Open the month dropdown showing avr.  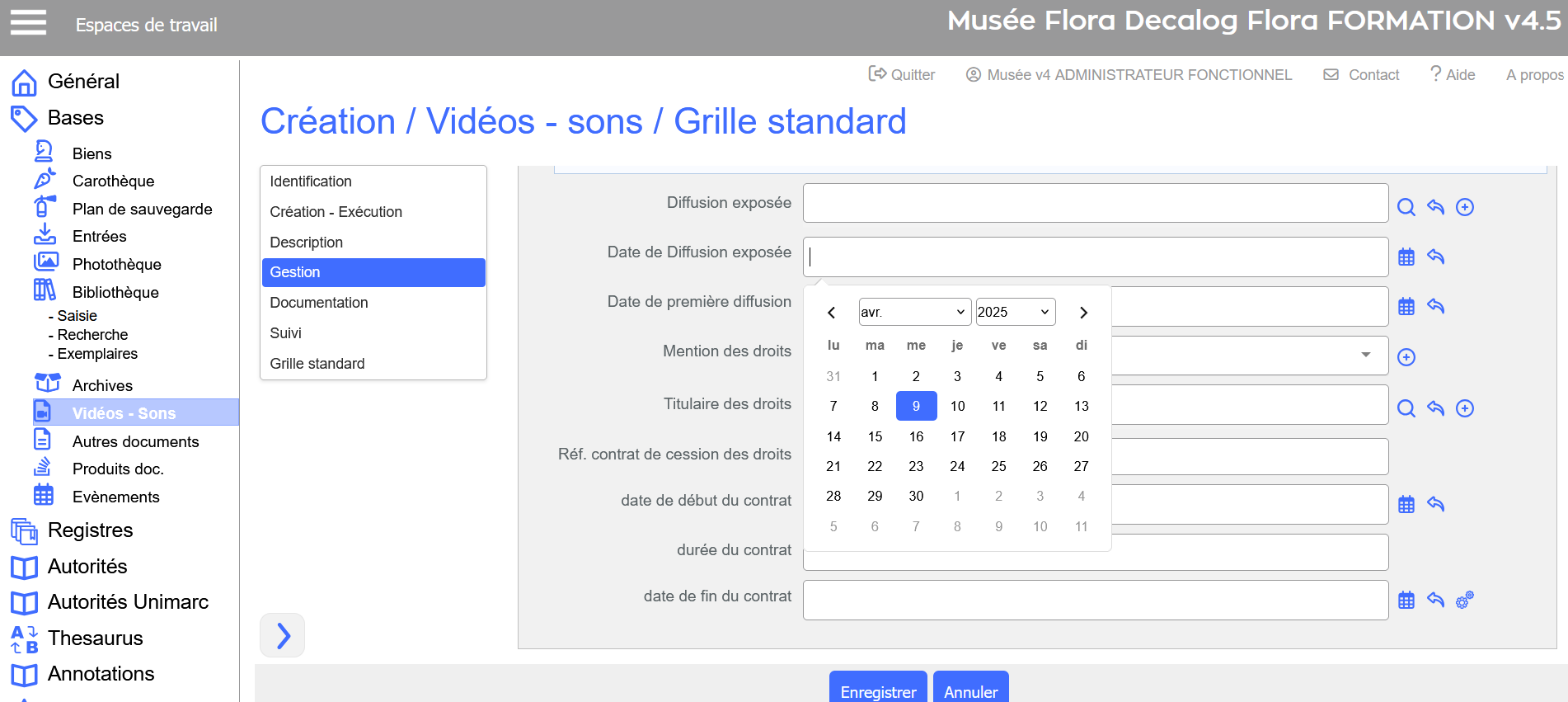pyautogui.click(x=913, y=312)
